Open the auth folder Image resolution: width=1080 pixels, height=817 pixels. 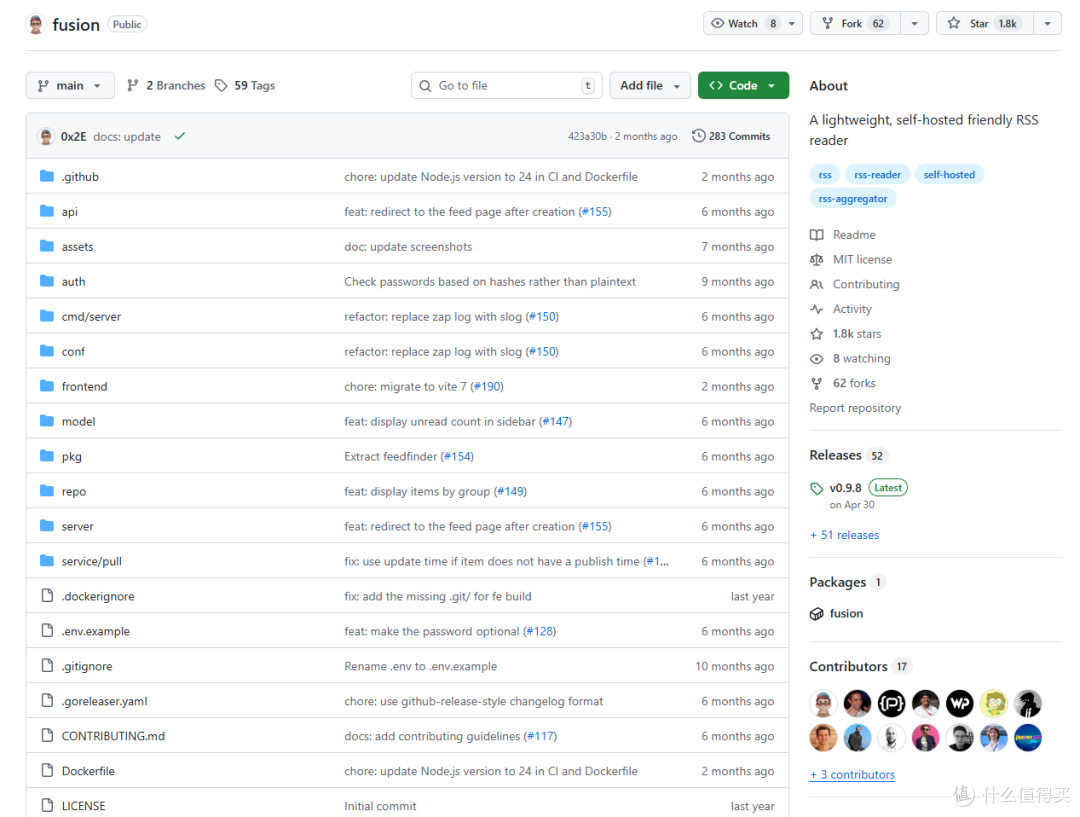tap(73, 282)
